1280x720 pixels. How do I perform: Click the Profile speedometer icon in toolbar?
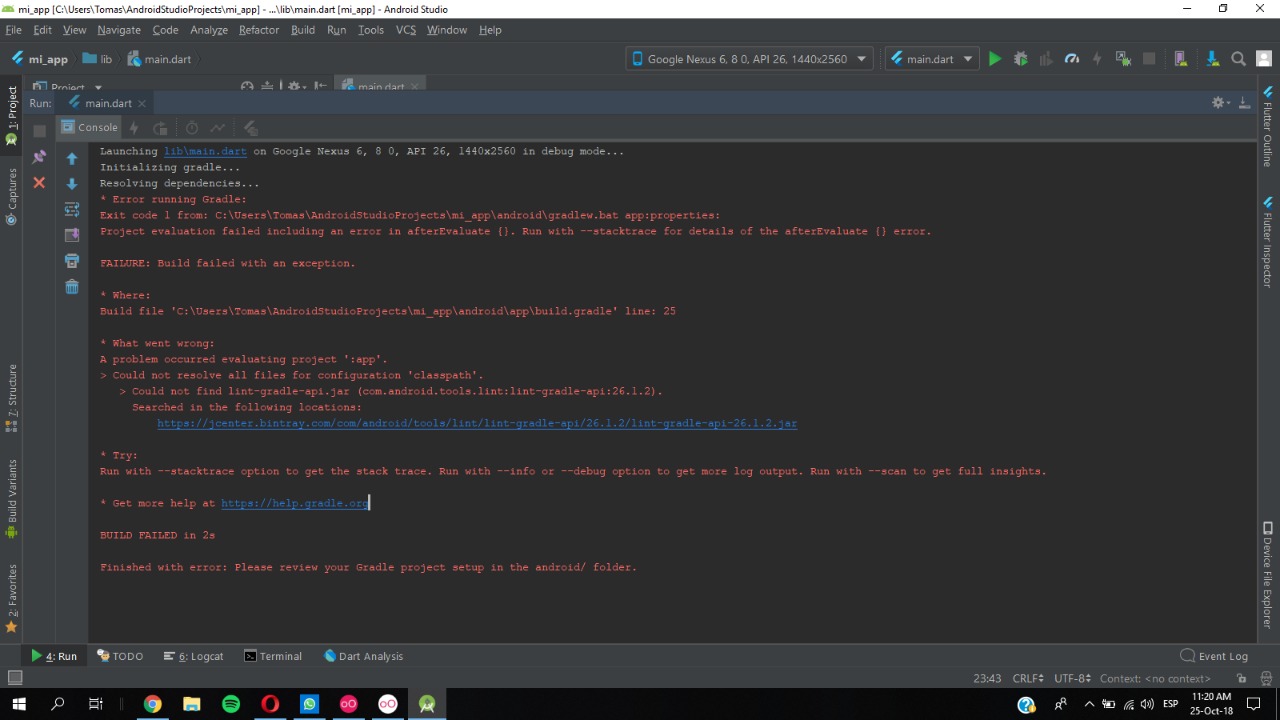click(x=1072, y=59)
